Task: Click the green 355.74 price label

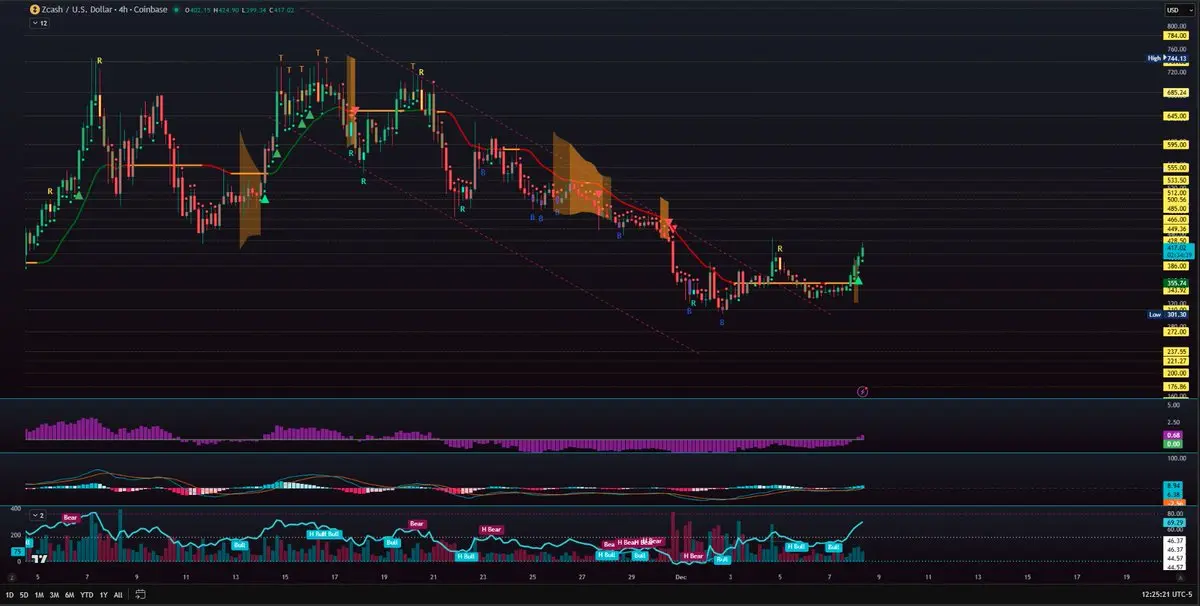Action: click(1175, 283)
